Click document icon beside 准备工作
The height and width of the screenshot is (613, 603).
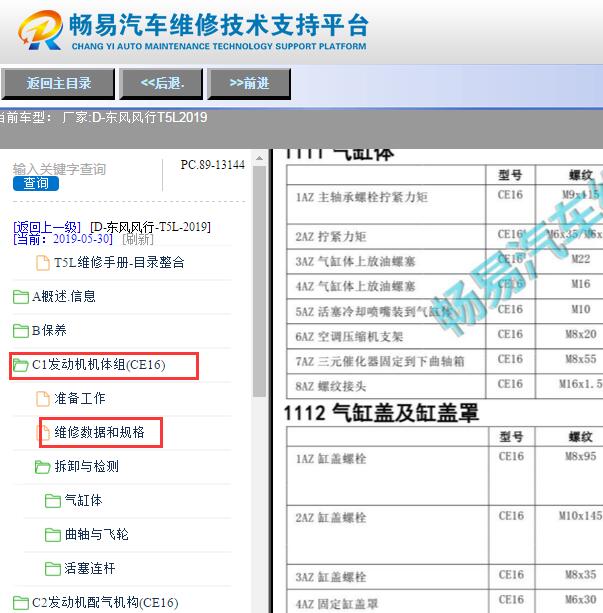[43, 399]
